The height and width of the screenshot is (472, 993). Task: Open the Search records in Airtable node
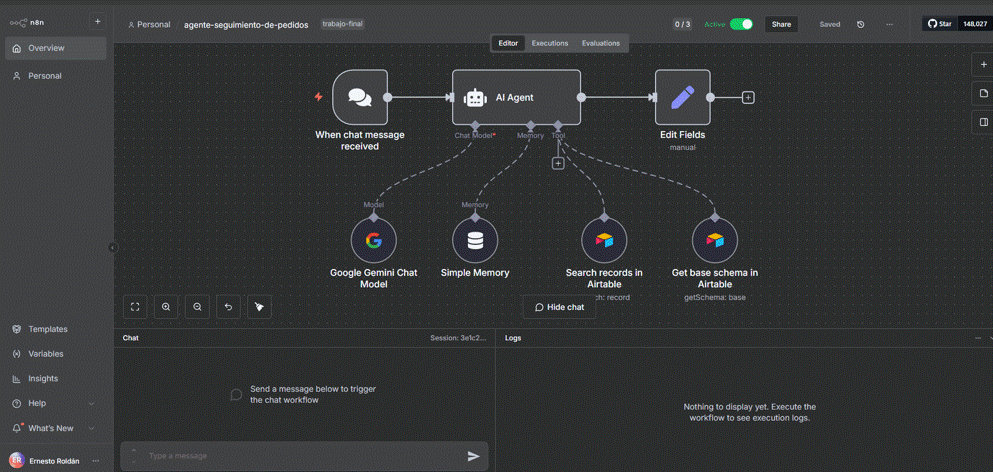(x=604, y=241)
